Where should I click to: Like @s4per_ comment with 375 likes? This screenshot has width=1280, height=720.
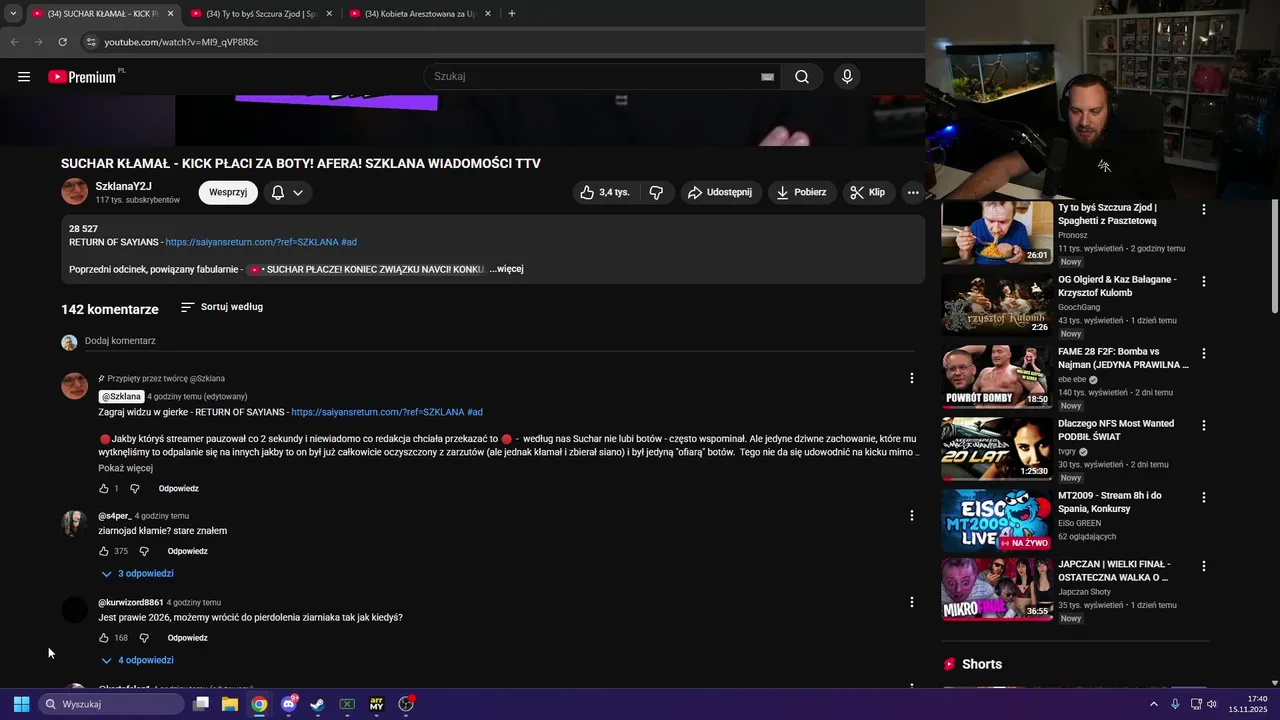tap(103, 551)
